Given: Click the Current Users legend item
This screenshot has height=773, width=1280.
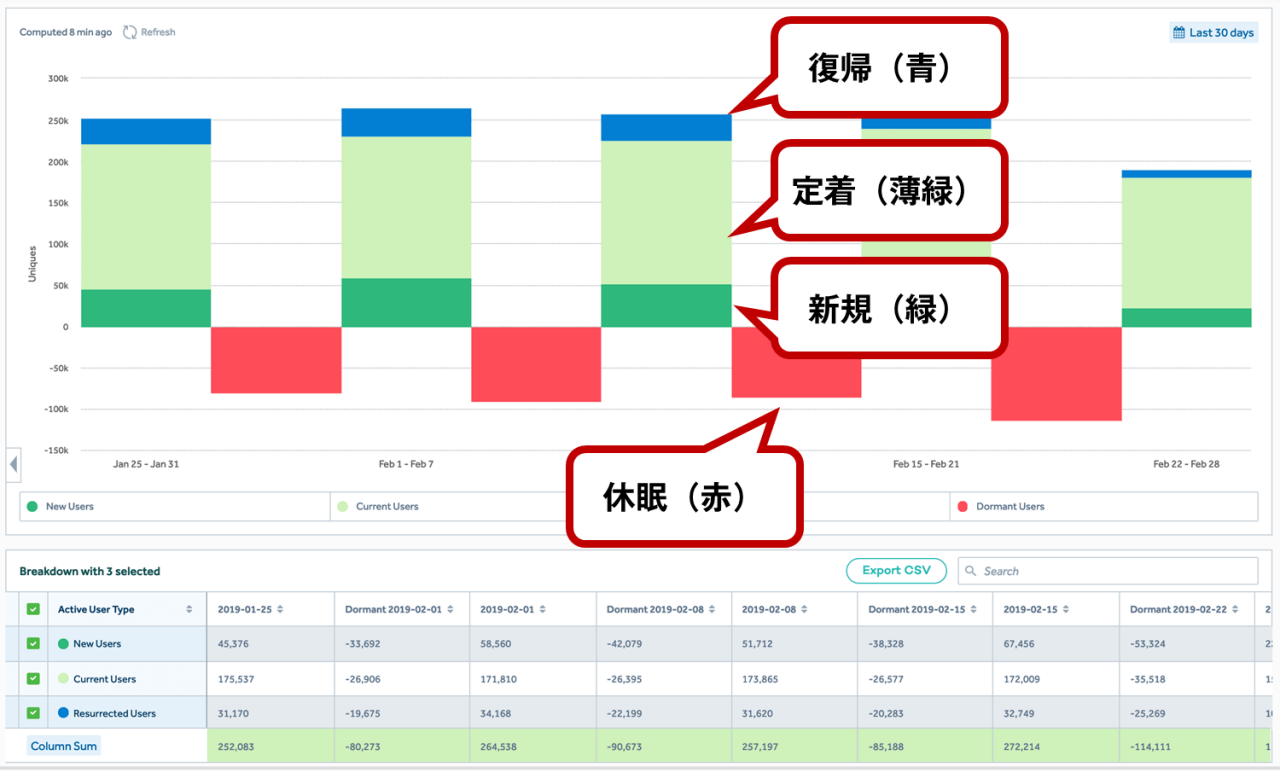Looking at the screenshot, I should [x=387, y=507].
